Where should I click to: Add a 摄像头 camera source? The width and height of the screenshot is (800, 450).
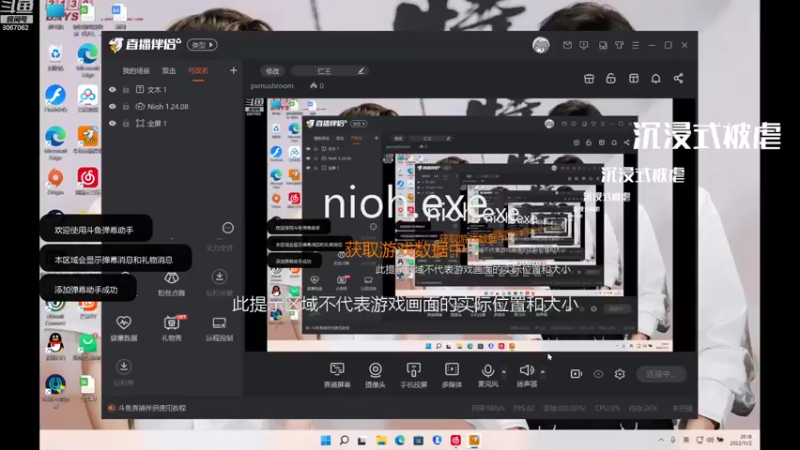click(x=375, y=374)
